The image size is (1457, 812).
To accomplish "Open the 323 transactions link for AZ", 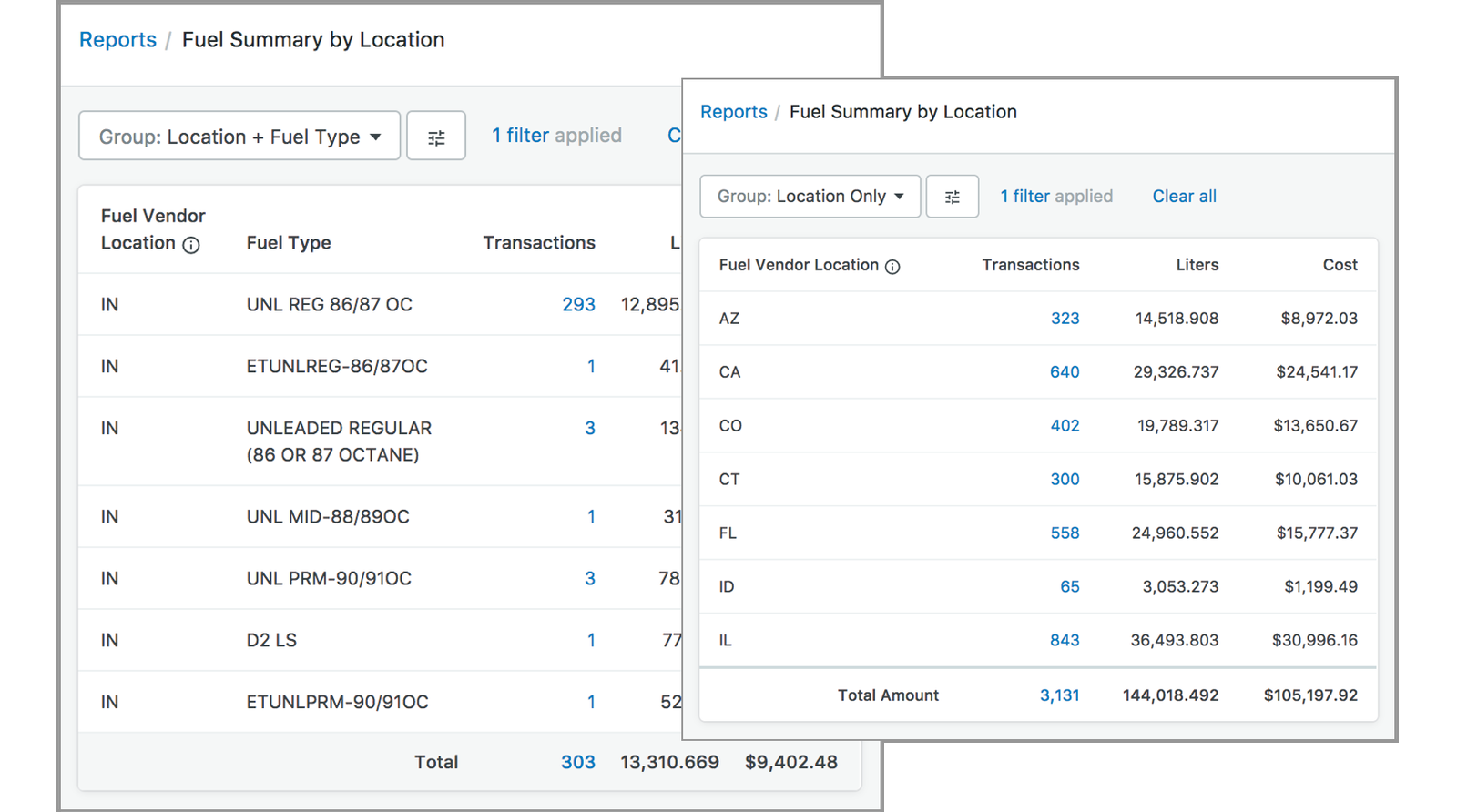I will [1065, 319].
